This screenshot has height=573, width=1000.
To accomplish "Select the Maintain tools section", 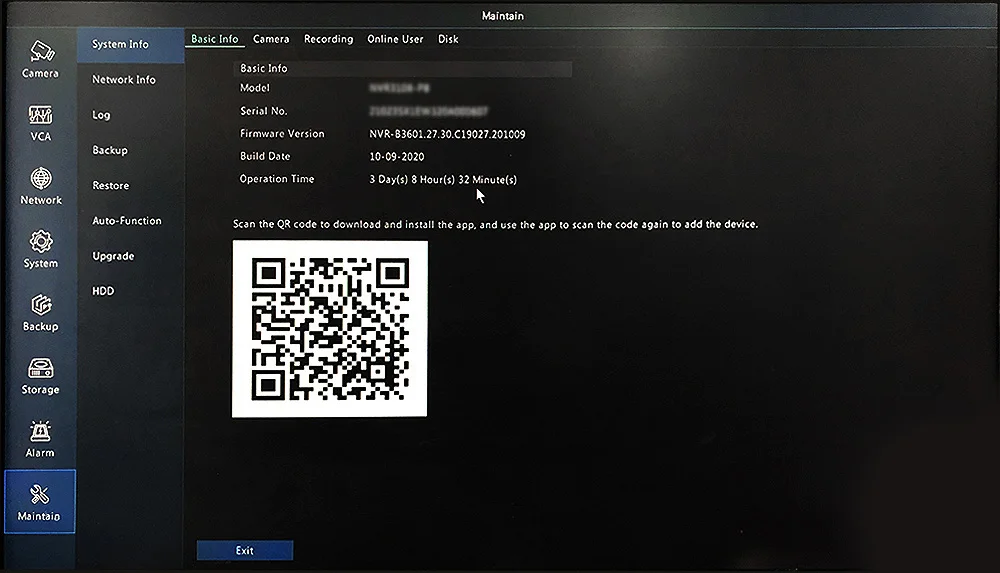I will 40,502.
